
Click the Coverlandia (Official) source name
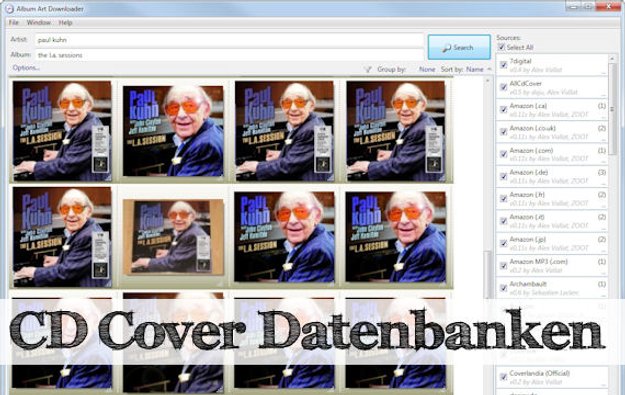click(539, 373)
